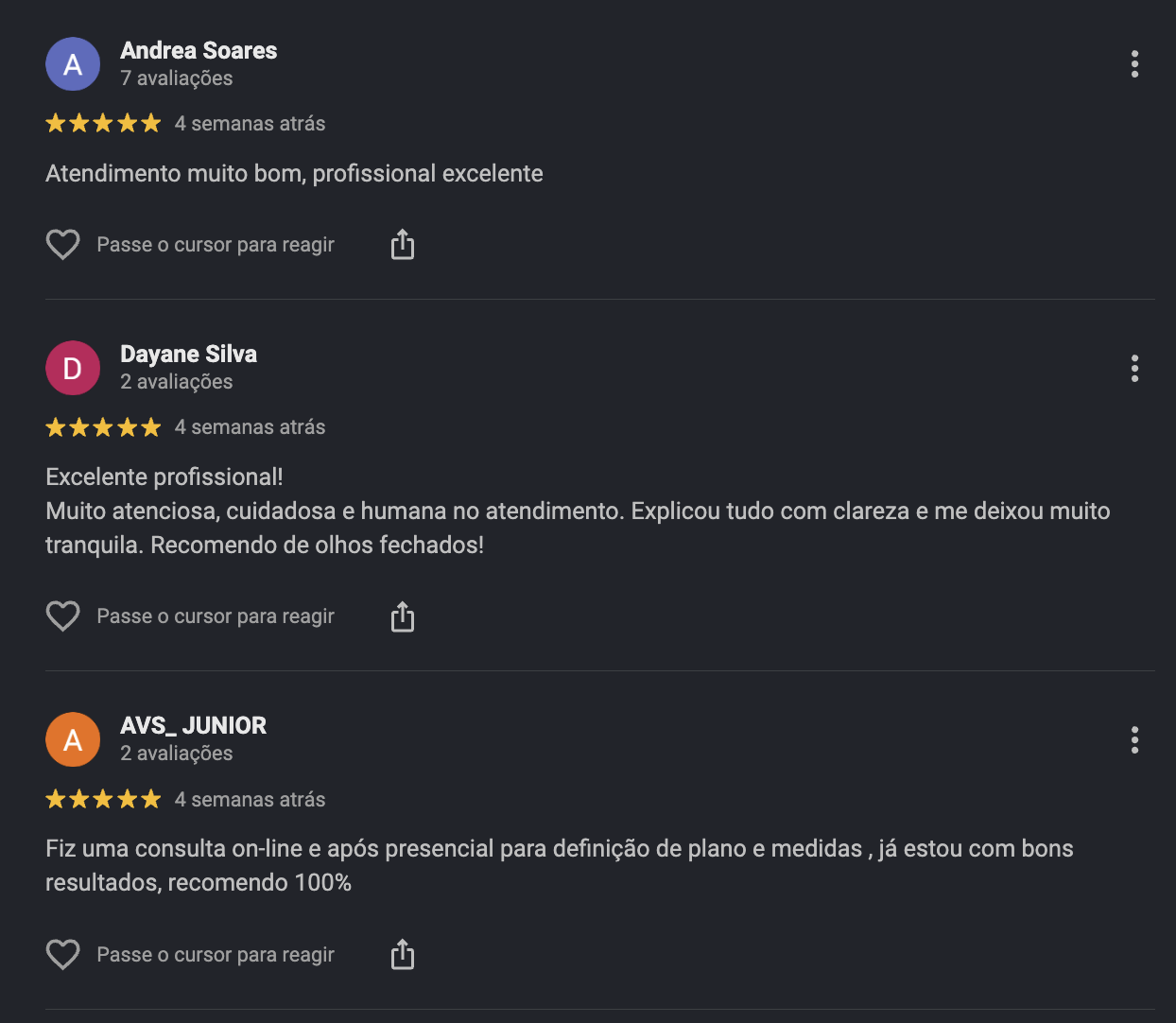Click the five-star rating on Dayane's review
The image size is (1176, 1023).
coord(104,427)
